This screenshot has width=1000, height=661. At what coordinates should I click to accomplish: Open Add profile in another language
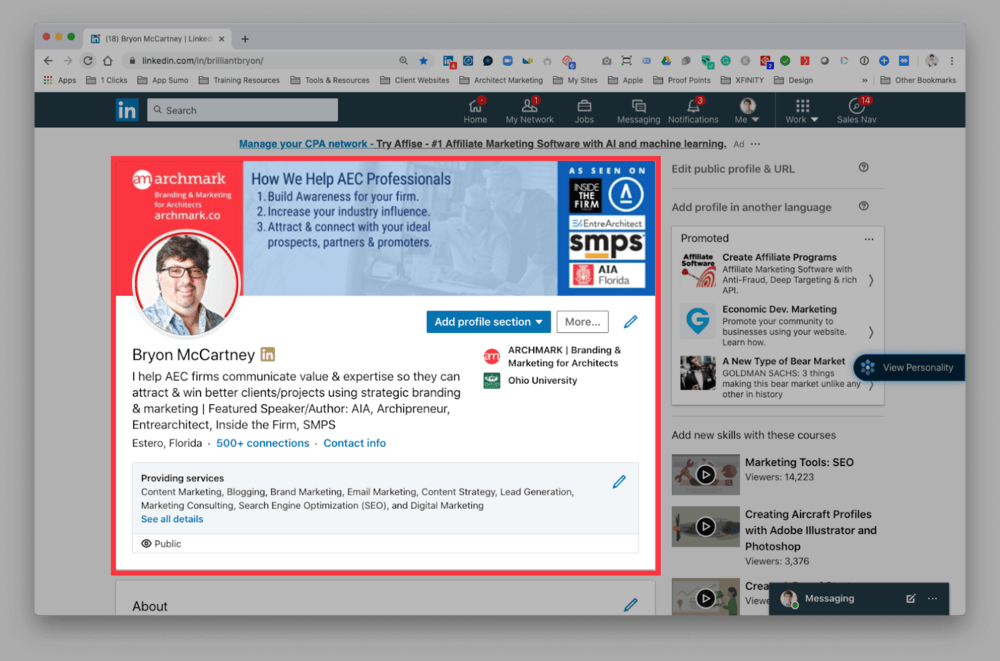click(x=751, y=207)
